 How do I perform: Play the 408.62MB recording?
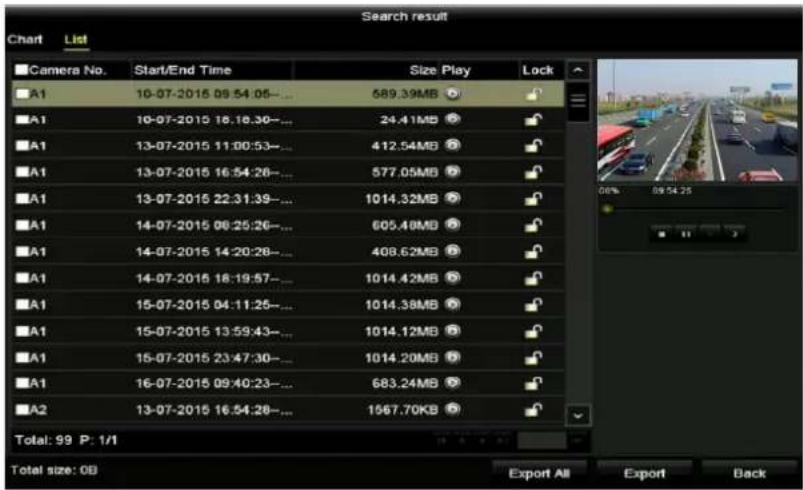coord(453,251)
